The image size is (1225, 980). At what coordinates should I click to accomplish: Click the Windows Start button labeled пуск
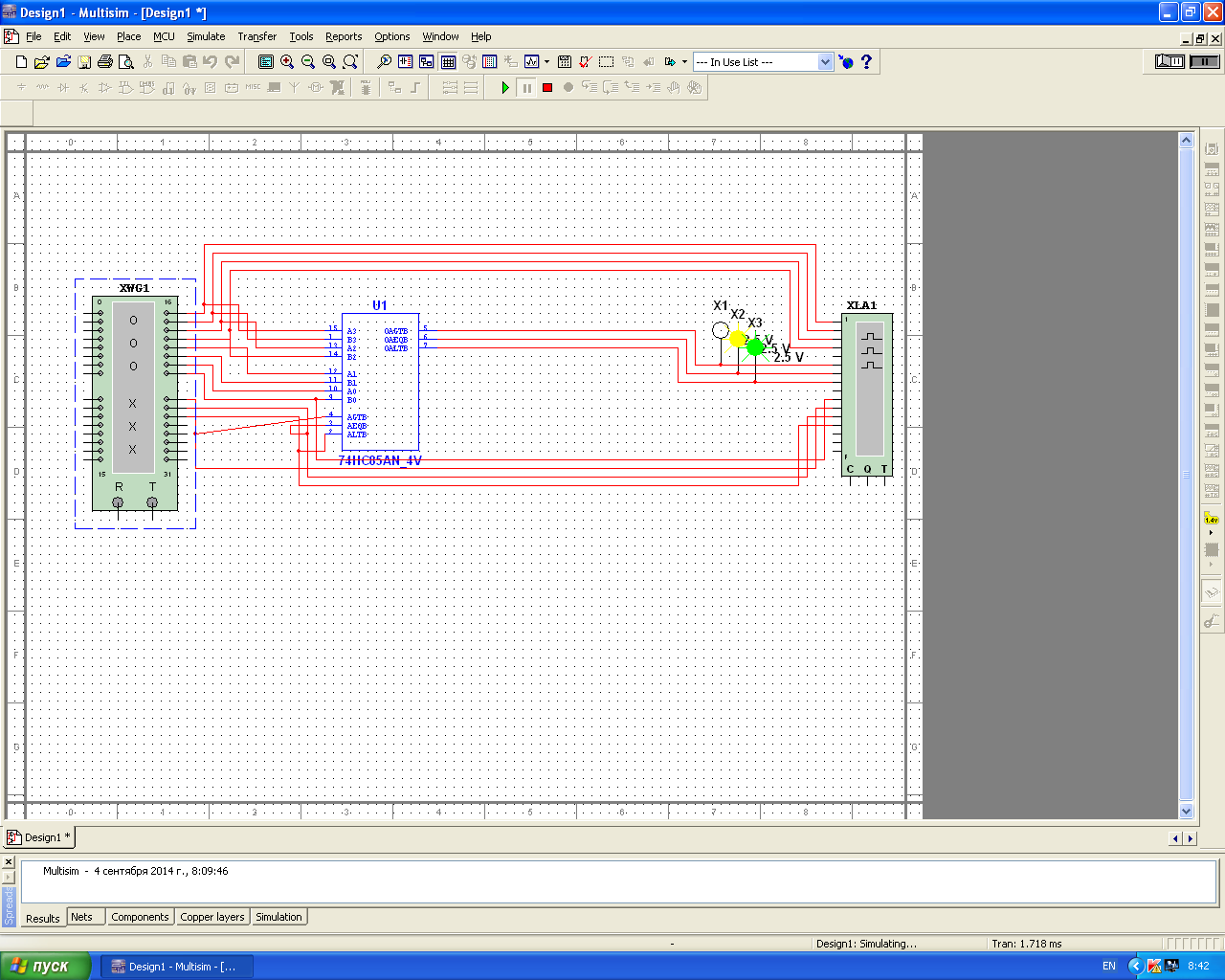(46, 966)
